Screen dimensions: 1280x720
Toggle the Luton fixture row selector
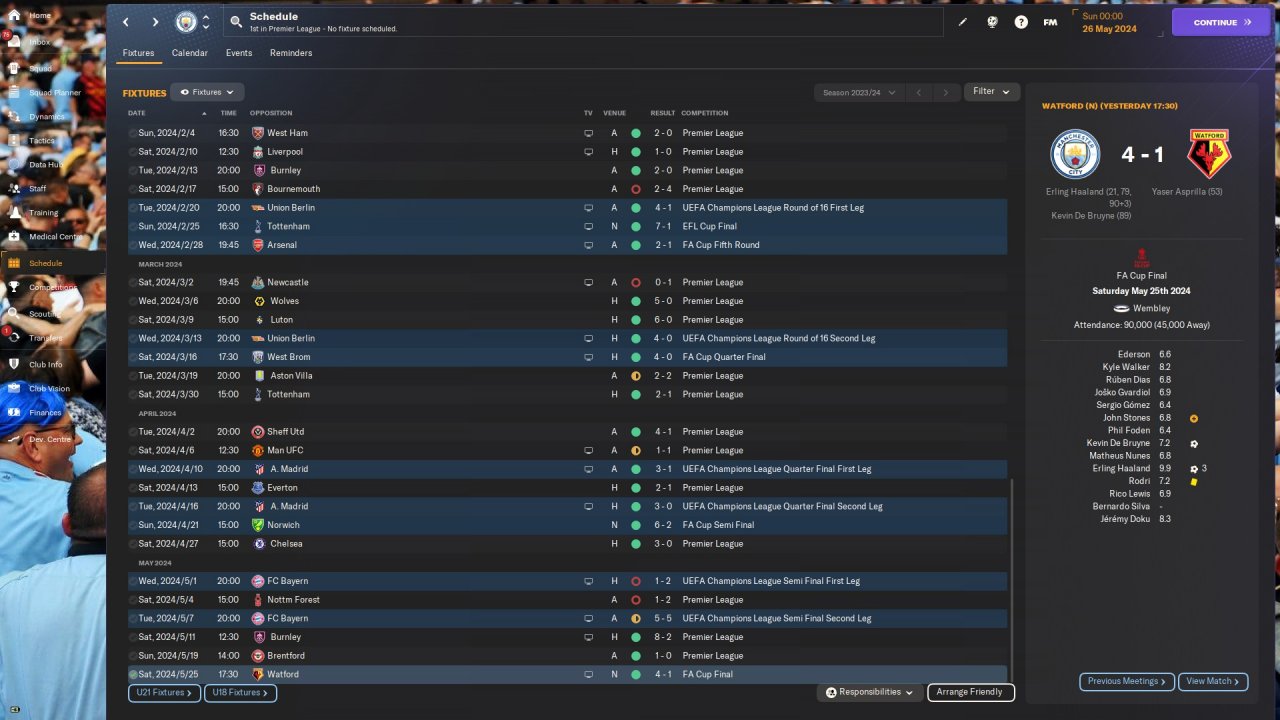133,320
